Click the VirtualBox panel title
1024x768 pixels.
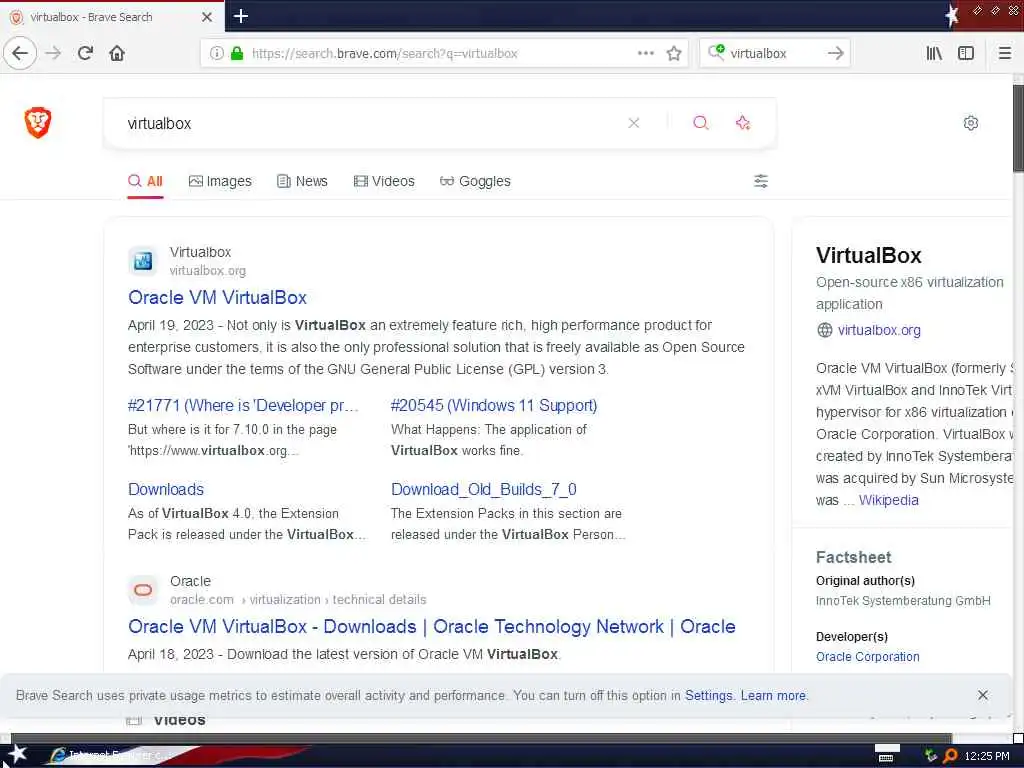(869, 255)
